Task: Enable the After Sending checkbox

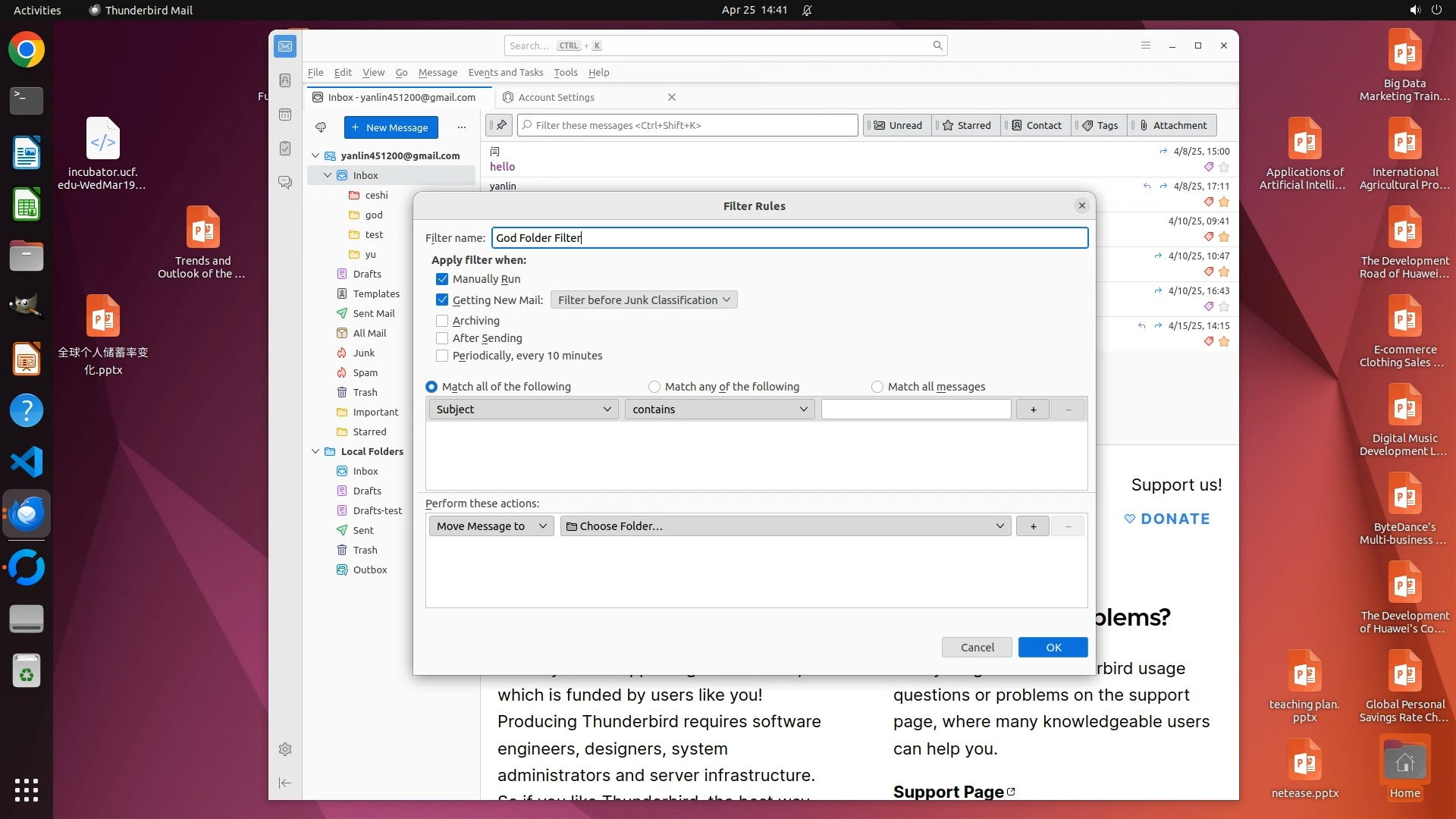Action: pos(442,338)
